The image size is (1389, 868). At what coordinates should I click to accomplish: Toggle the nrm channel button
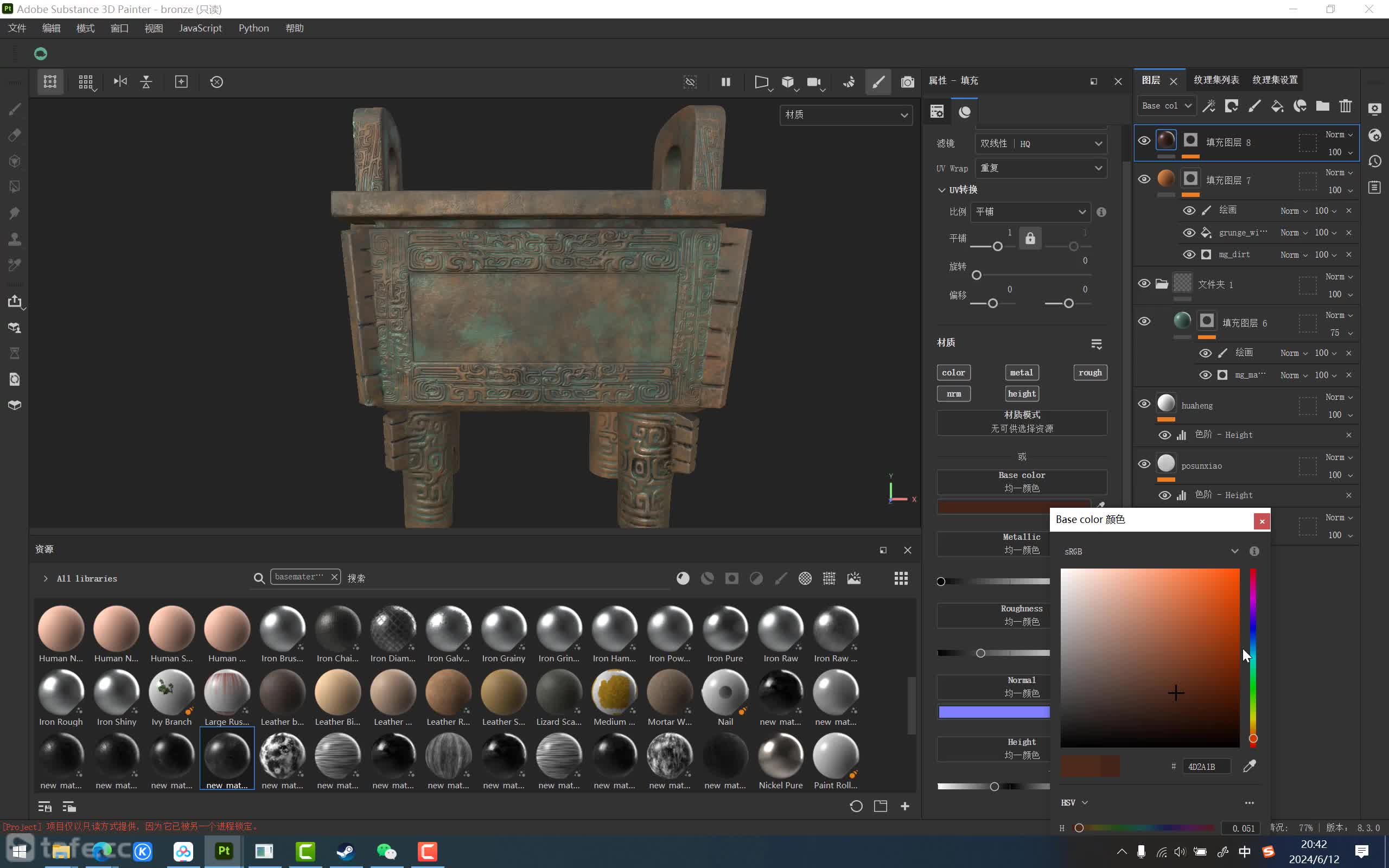[953, 394]
